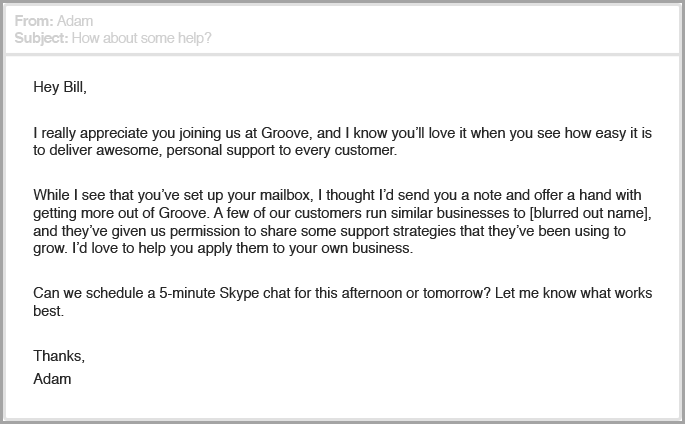Click the "Hey Bill," greeting line

pyautogui.click(x=60, y=87)
